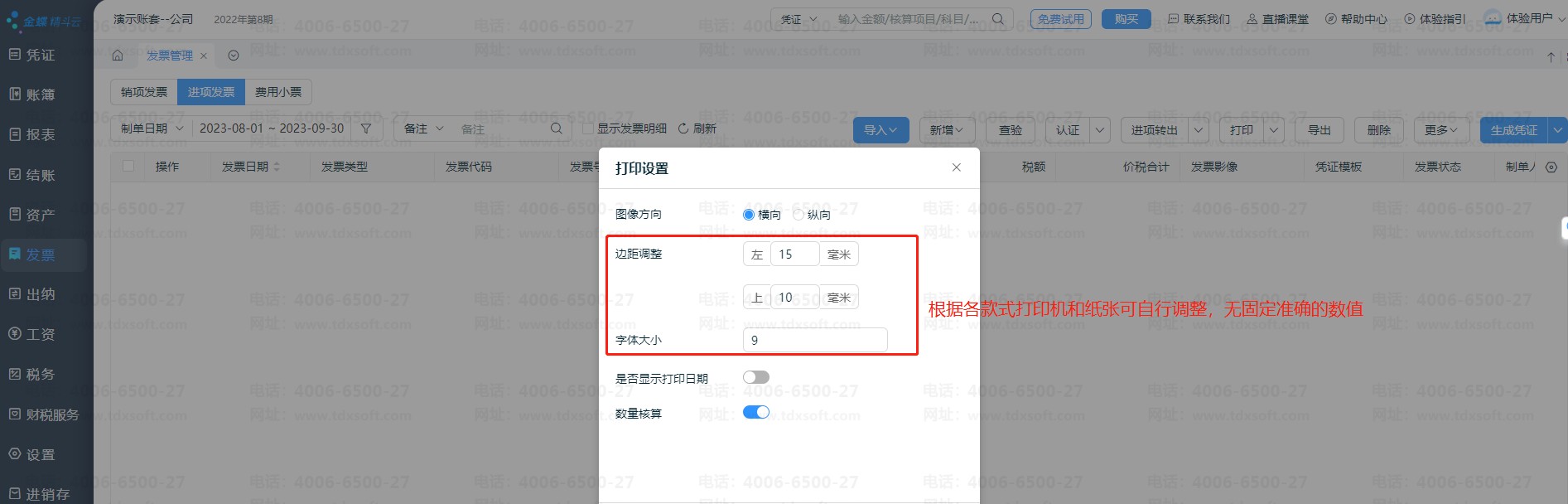The height and width of the screenshot is (504, 1568).
Task: Click the 字体大小 input field
Action: click(x=815, y=340)
